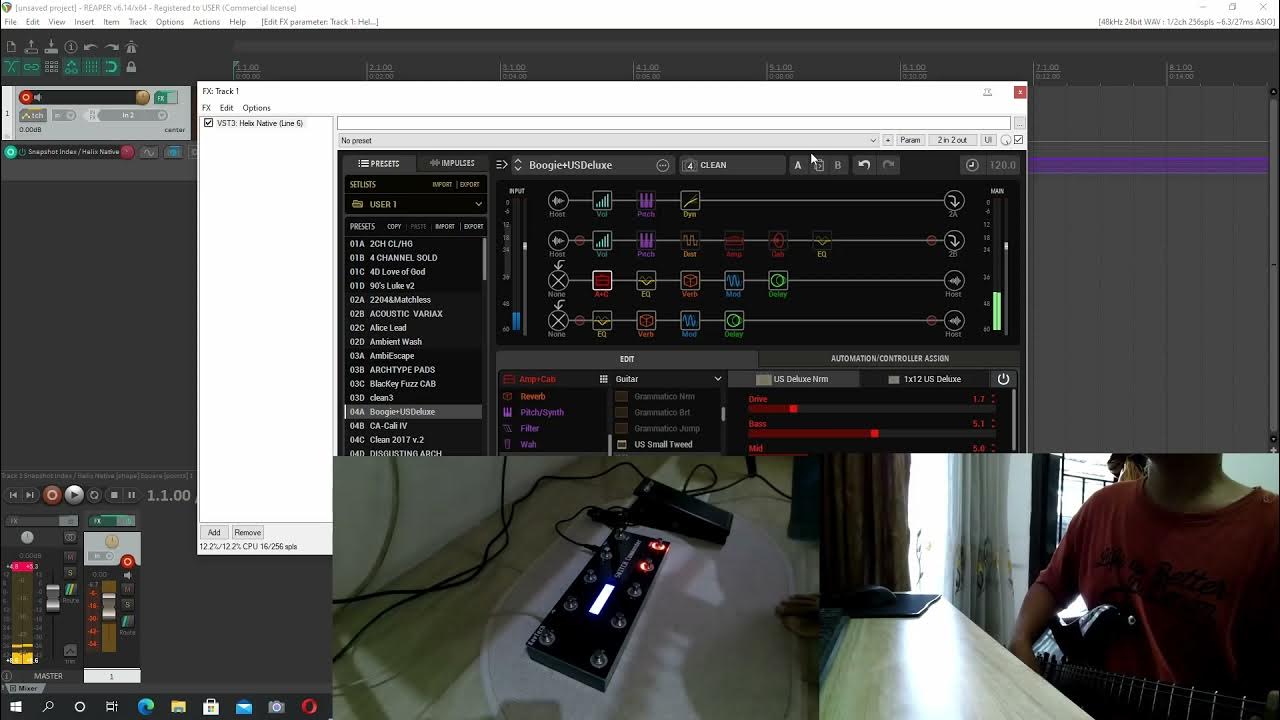
Task: Click the compare copy icon between A and B
Action: 818,165
